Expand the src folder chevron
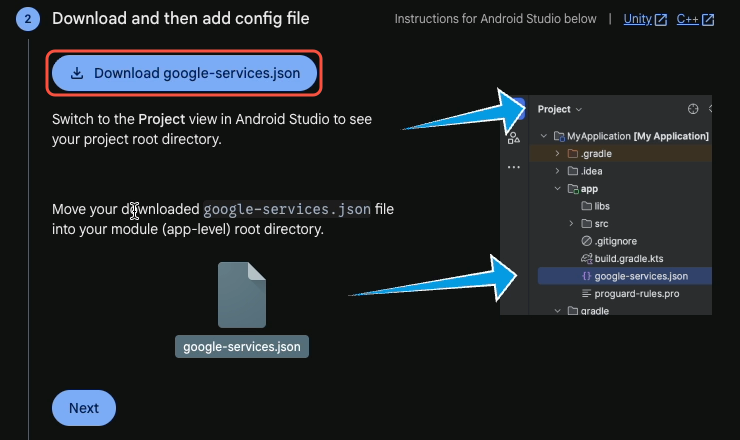Screen dimensions: 740x440 pyautogui.click(x=571, y=223)
